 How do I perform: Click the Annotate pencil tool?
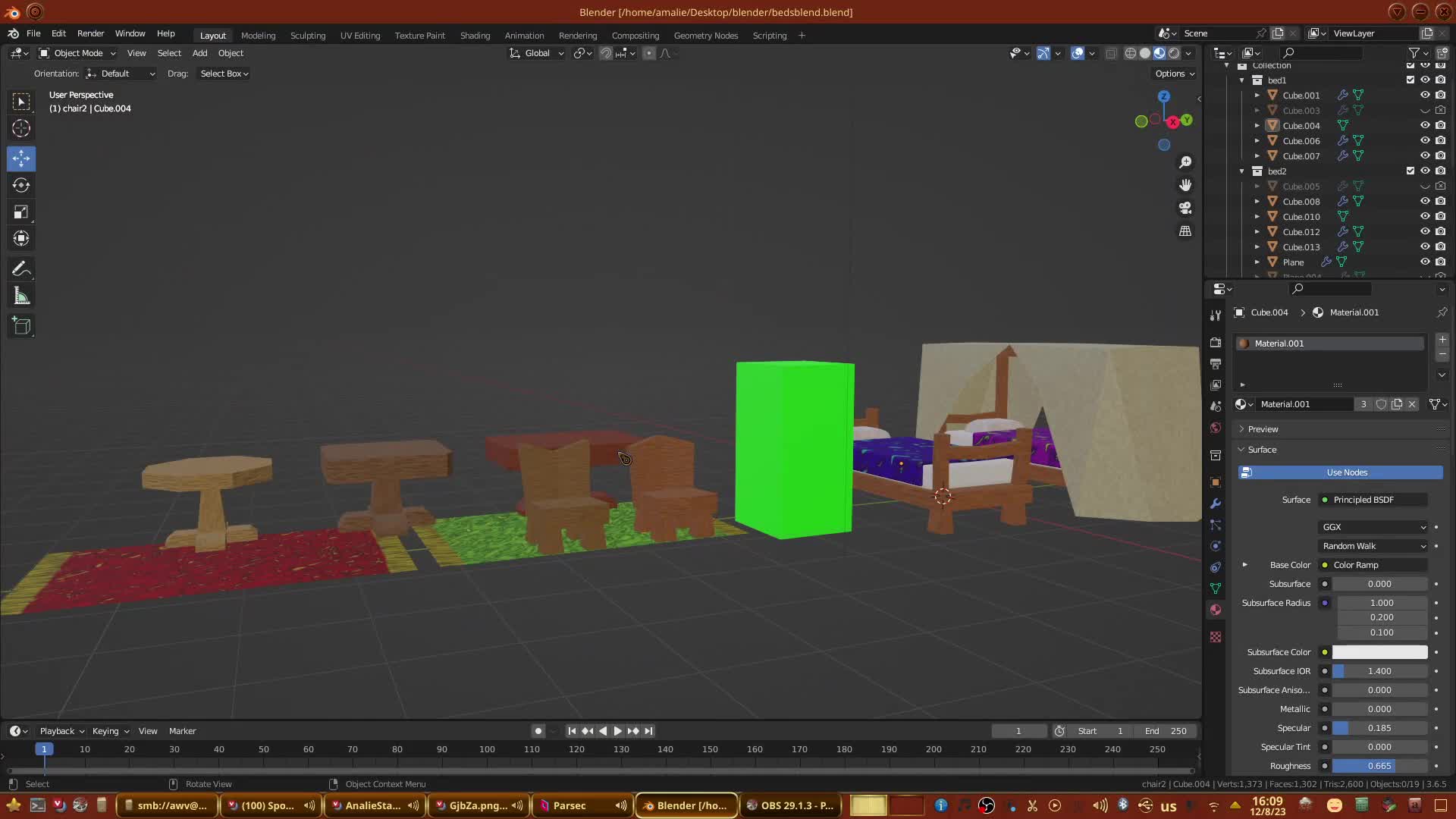tap(21, 269)
